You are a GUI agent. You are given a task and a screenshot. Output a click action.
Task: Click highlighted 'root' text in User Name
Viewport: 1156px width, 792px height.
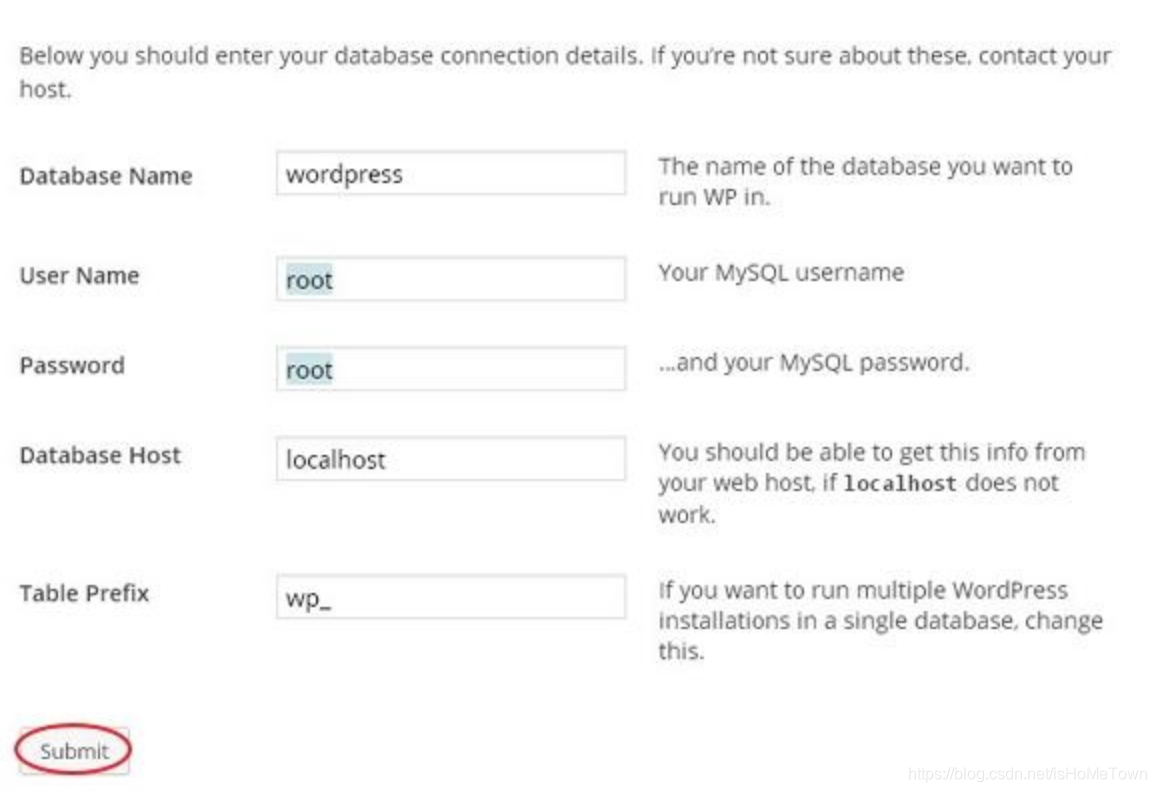[x=310, y=279]
